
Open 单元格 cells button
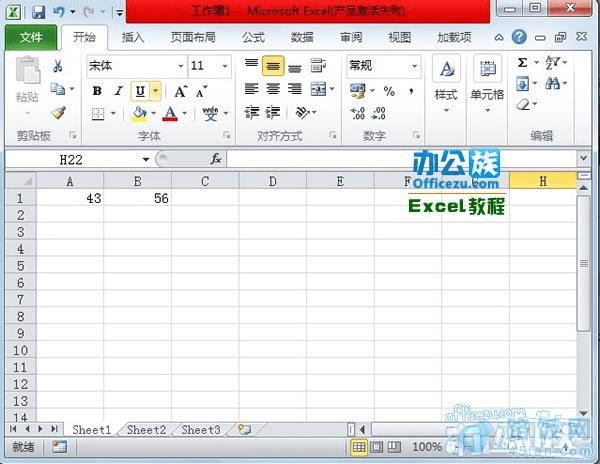487,84
